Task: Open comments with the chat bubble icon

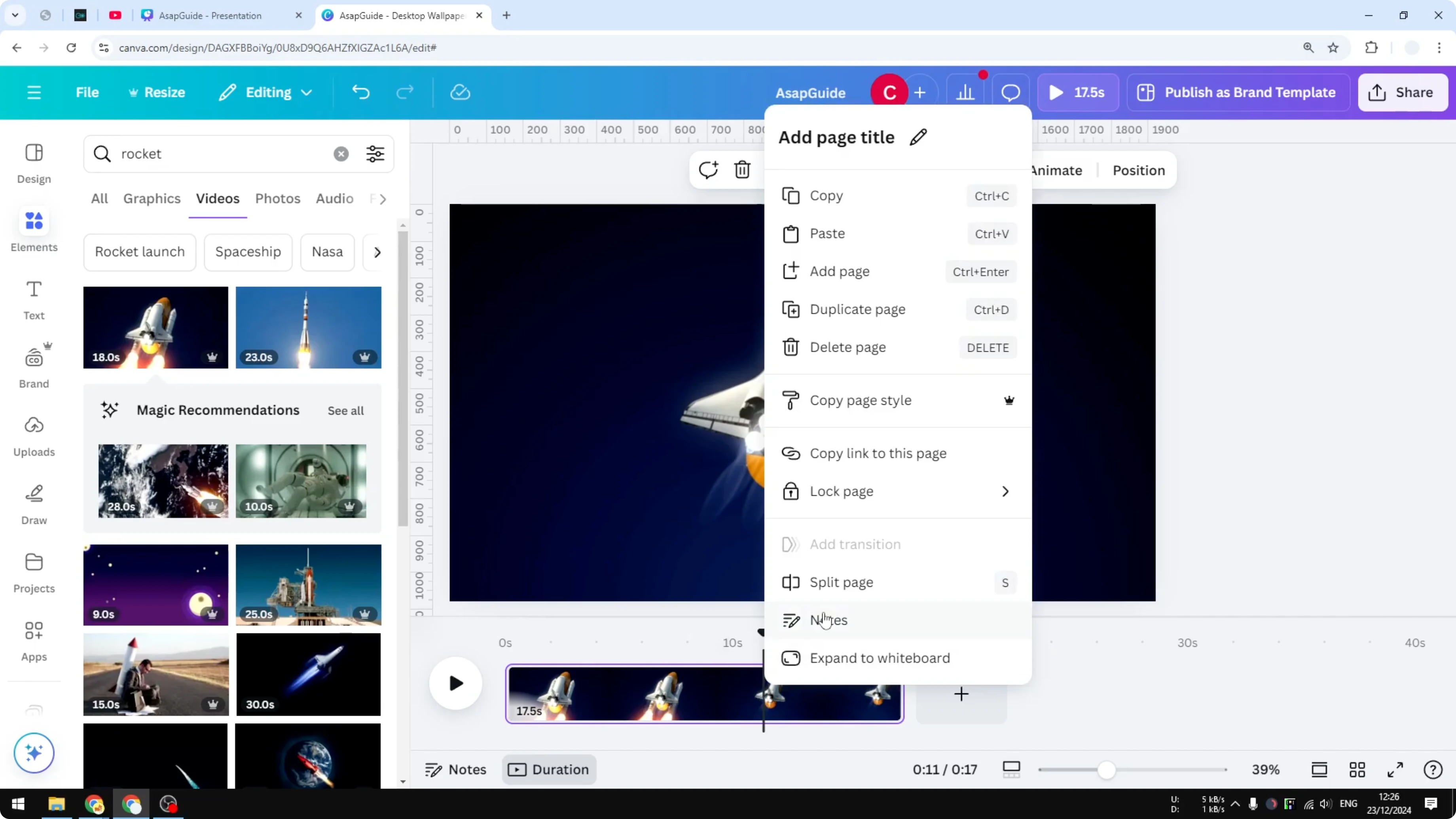Action: (x=1010, y=92)
